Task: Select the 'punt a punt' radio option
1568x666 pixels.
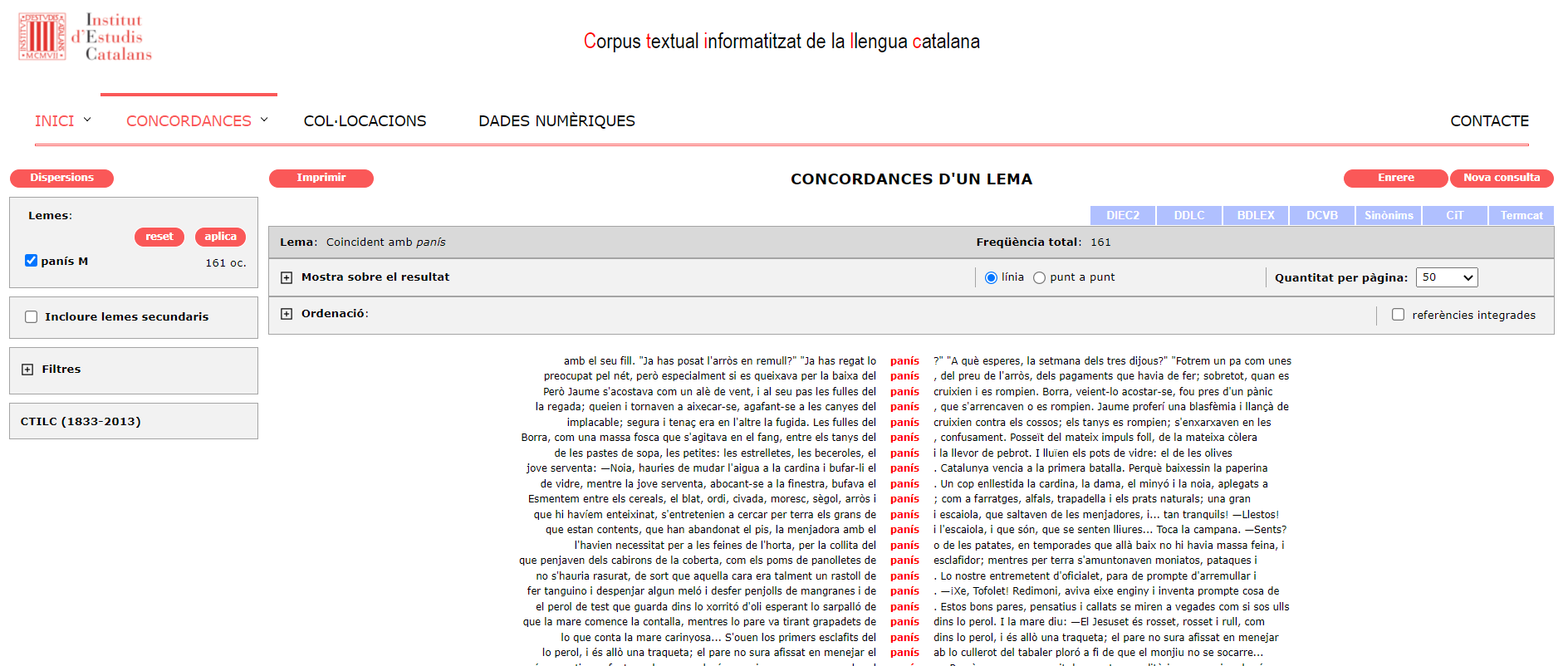Action: (x=1039, y=278)
